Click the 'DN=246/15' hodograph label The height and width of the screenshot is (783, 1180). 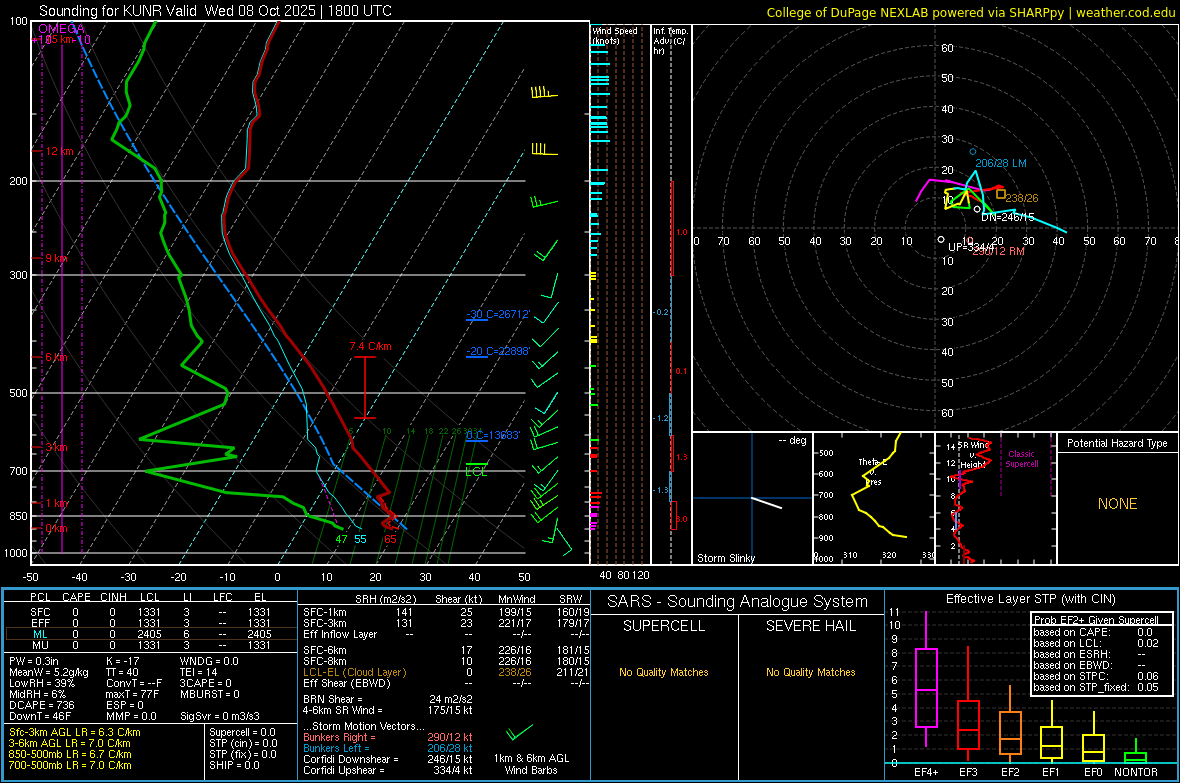(x=1008, y=218)
